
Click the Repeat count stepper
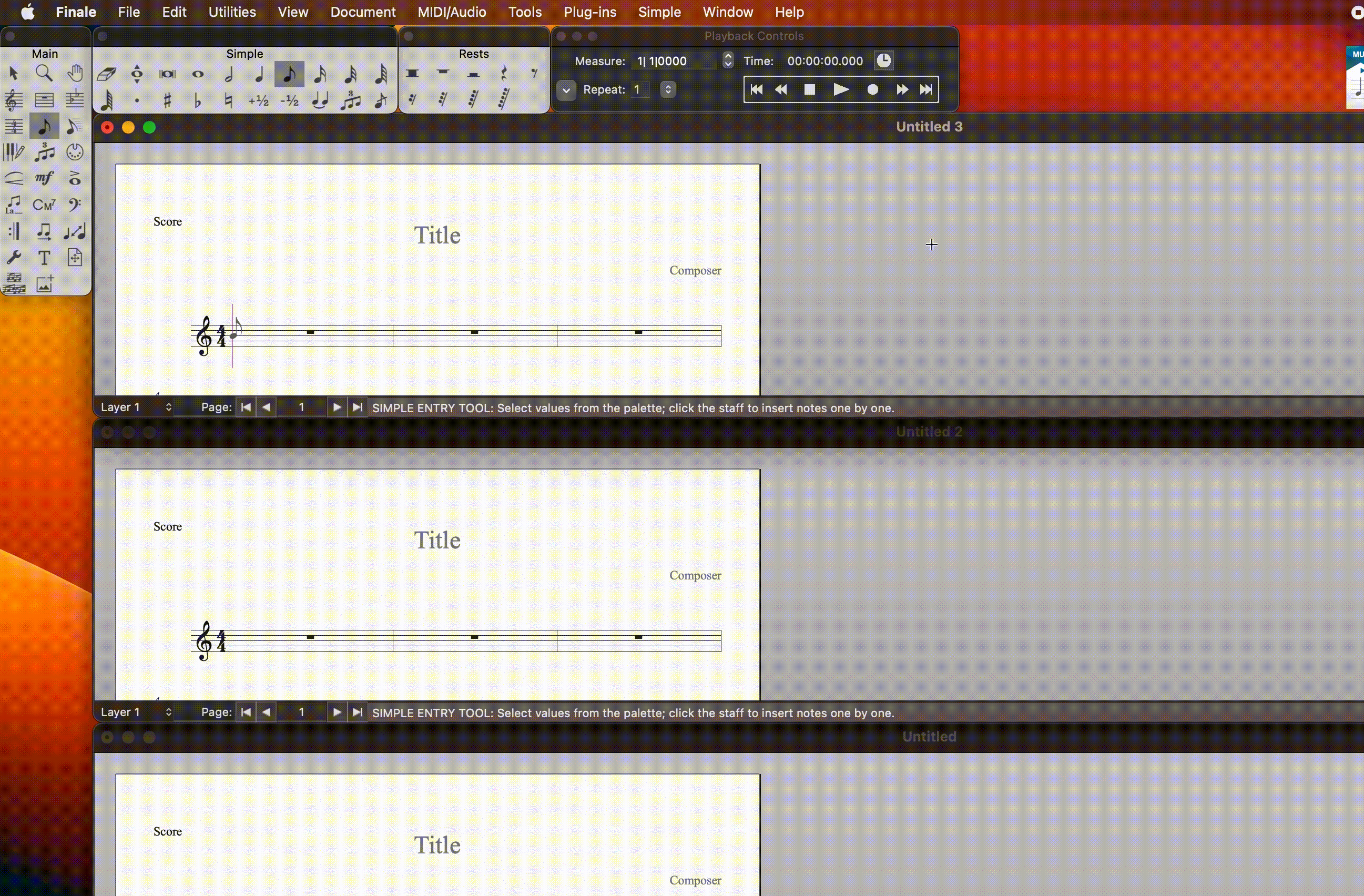(x=668, y=90)
